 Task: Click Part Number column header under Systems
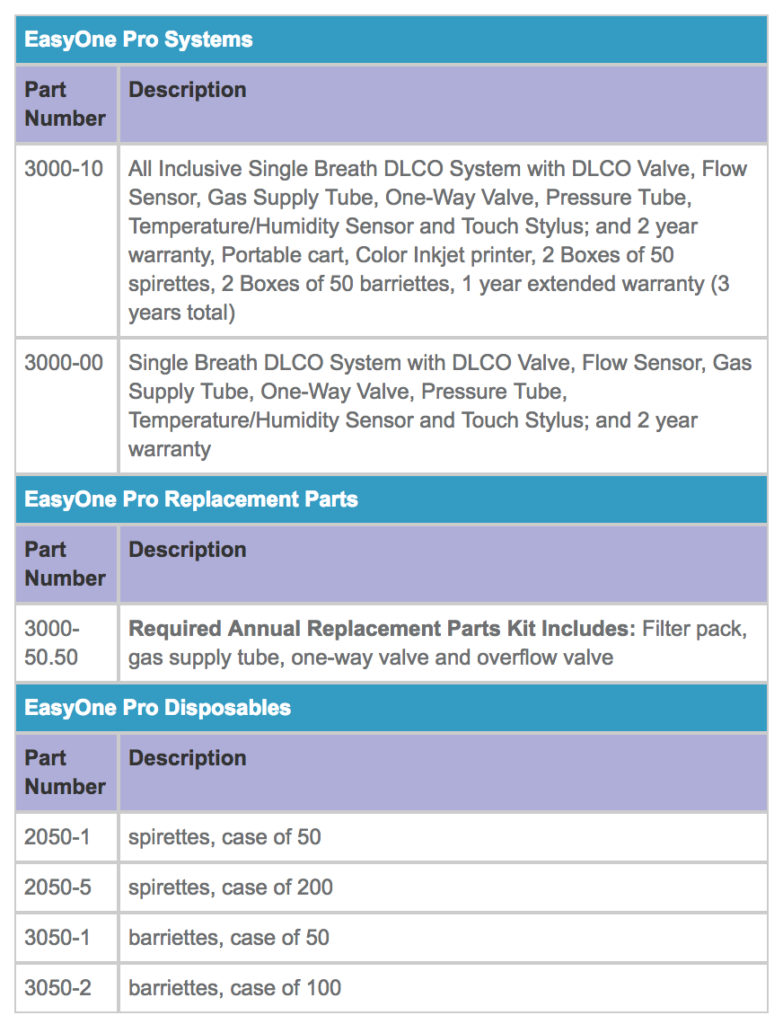coord(65,104)
